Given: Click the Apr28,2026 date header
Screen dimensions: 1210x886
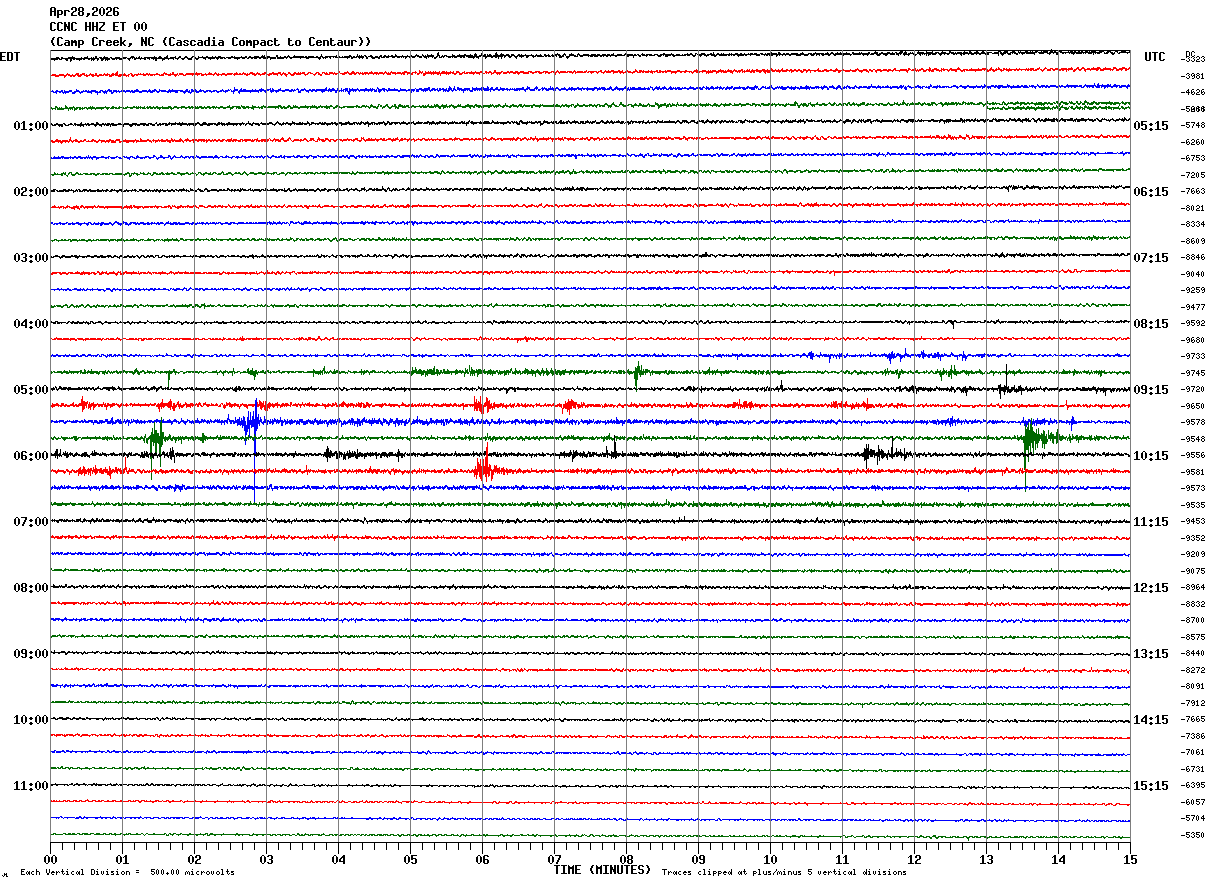Looking at the screenshot, I should coord(84,12).
